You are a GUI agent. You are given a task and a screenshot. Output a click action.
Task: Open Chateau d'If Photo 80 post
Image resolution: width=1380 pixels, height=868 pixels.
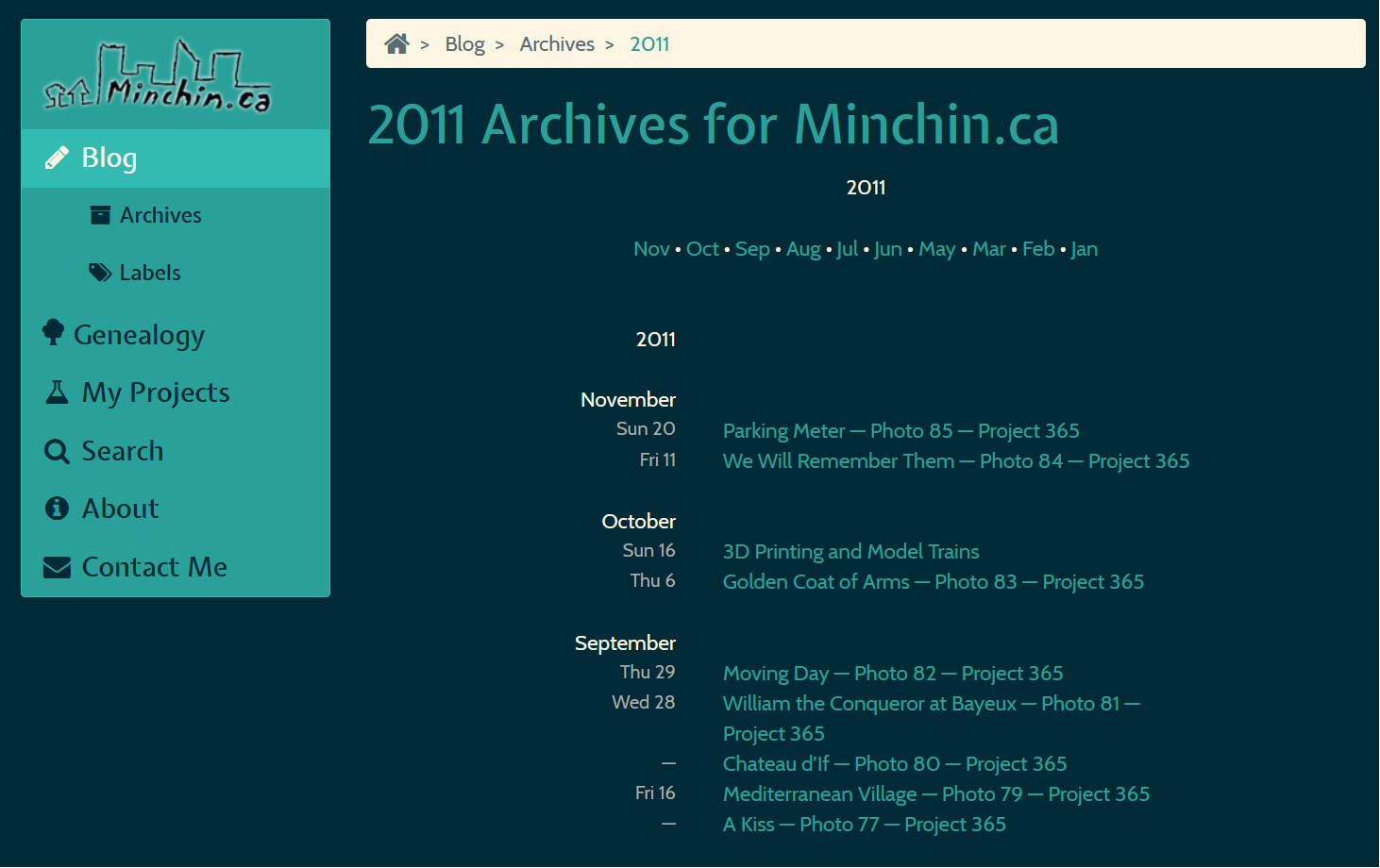(x=895, y=764)
